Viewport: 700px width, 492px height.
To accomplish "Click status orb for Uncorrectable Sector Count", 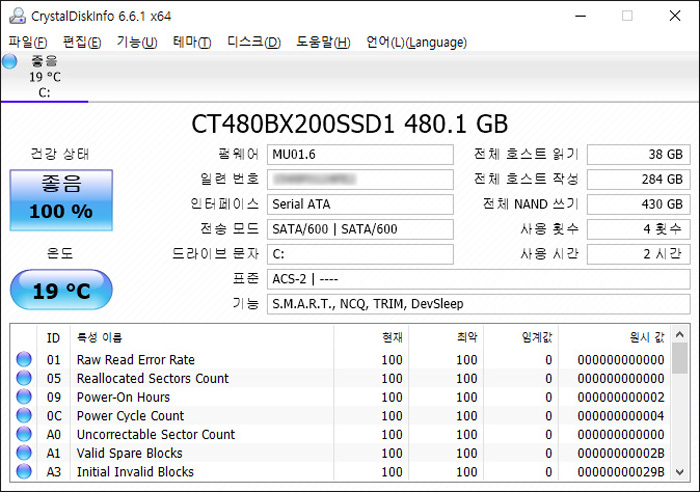I will [24, 434].
